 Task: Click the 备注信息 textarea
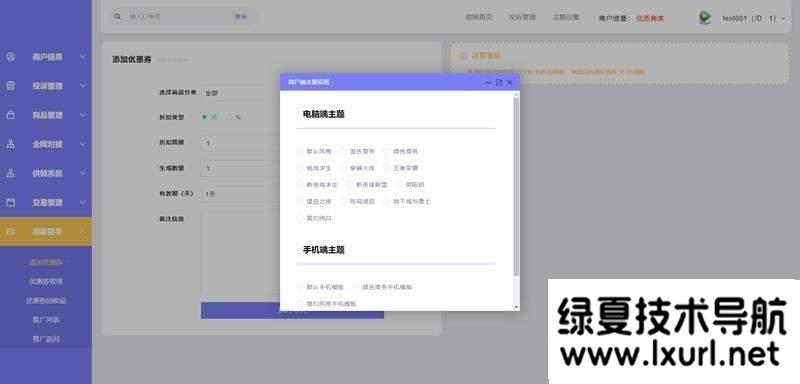(241, 252)
